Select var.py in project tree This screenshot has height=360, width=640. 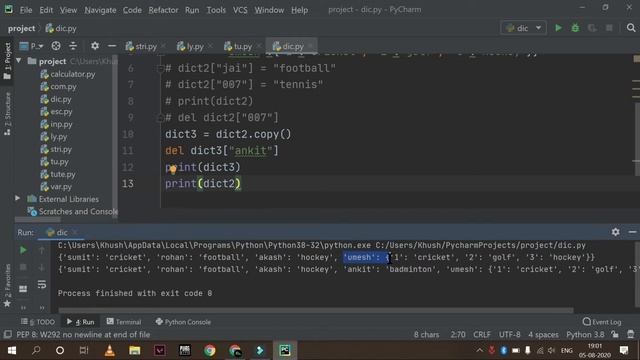pos(56,187)
